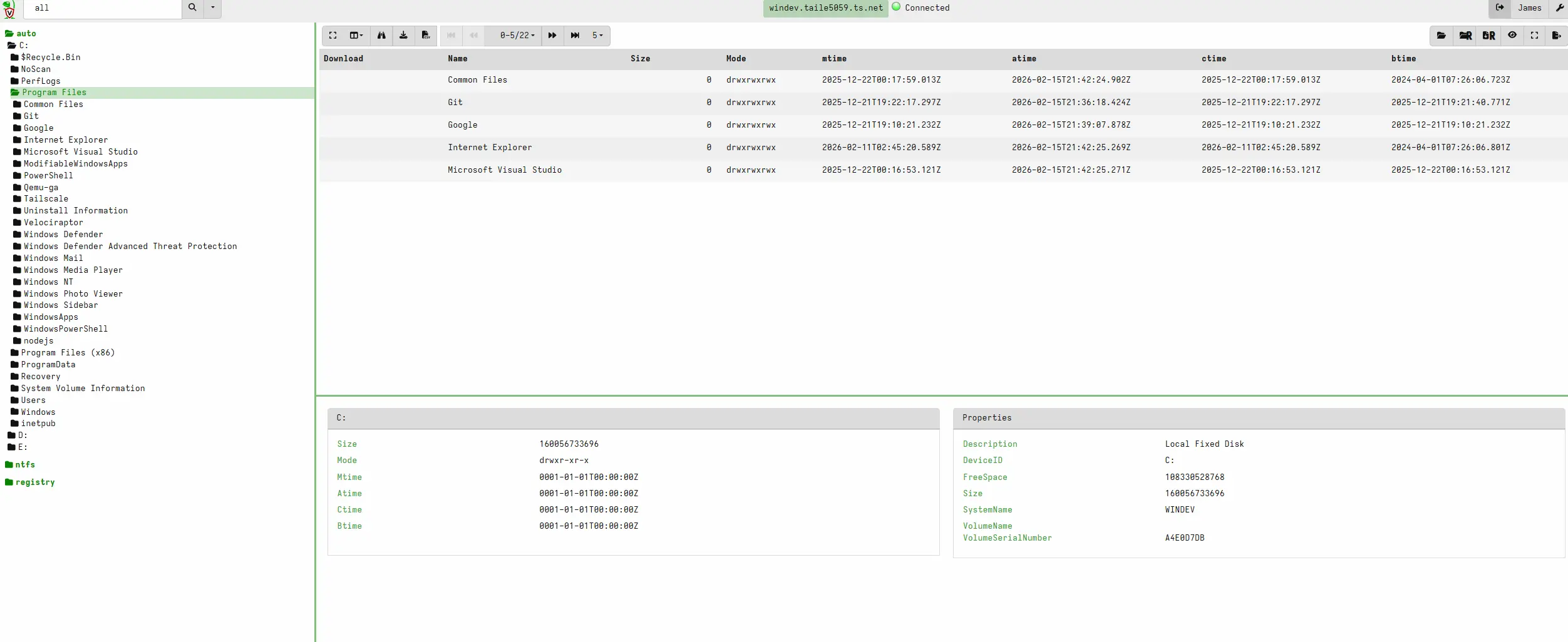Select Program Files (x86) in tree

coord(63,353)
